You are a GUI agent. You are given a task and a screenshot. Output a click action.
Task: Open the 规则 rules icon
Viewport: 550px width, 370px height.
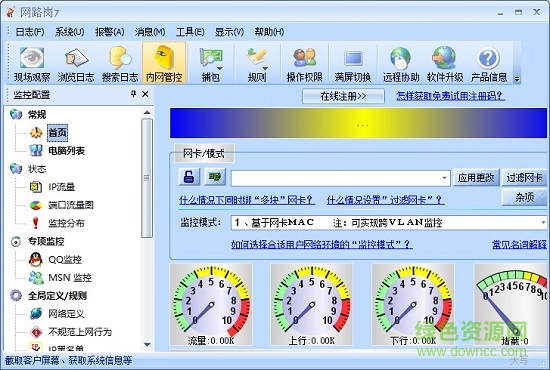click(x=257, y=64)
